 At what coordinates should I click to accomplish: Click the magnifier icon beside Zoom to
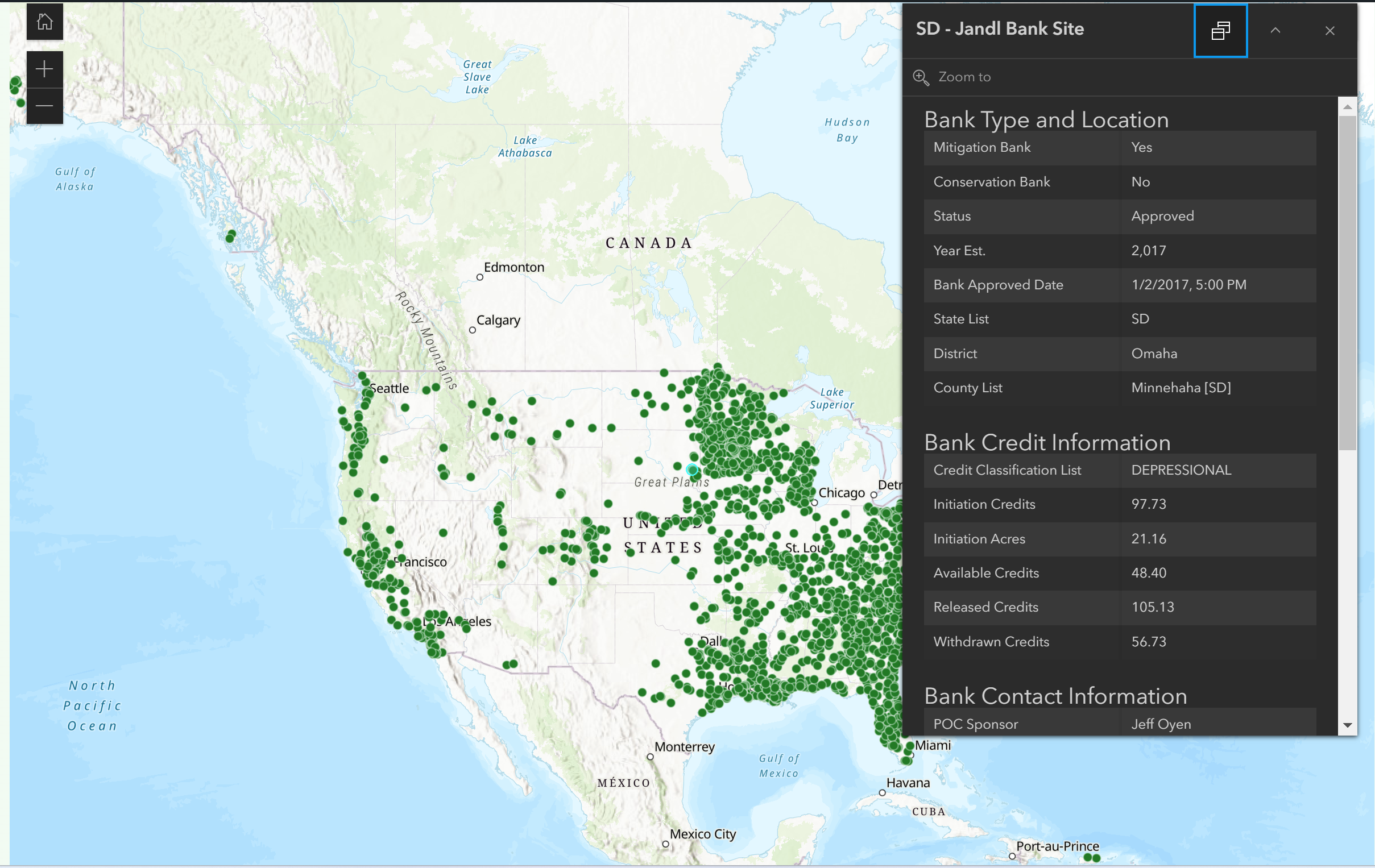click(x=921, y=77)
